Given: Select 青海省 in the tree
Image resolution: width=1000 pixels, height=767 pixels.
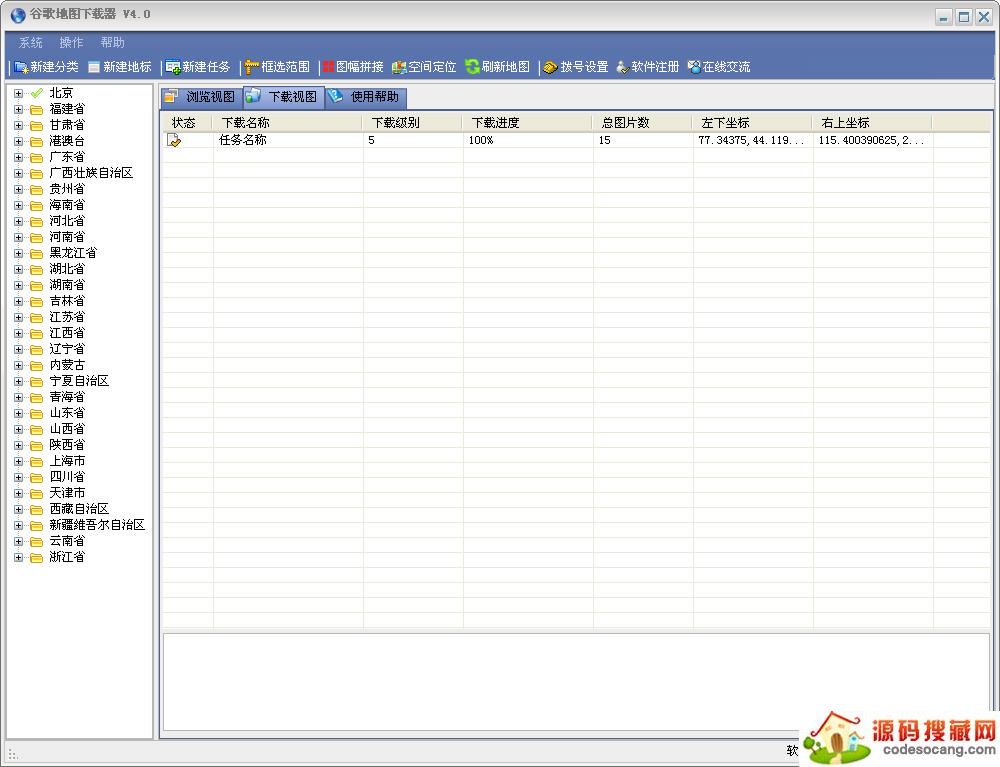Looking at the screenshot, I should tap(67, 397).
